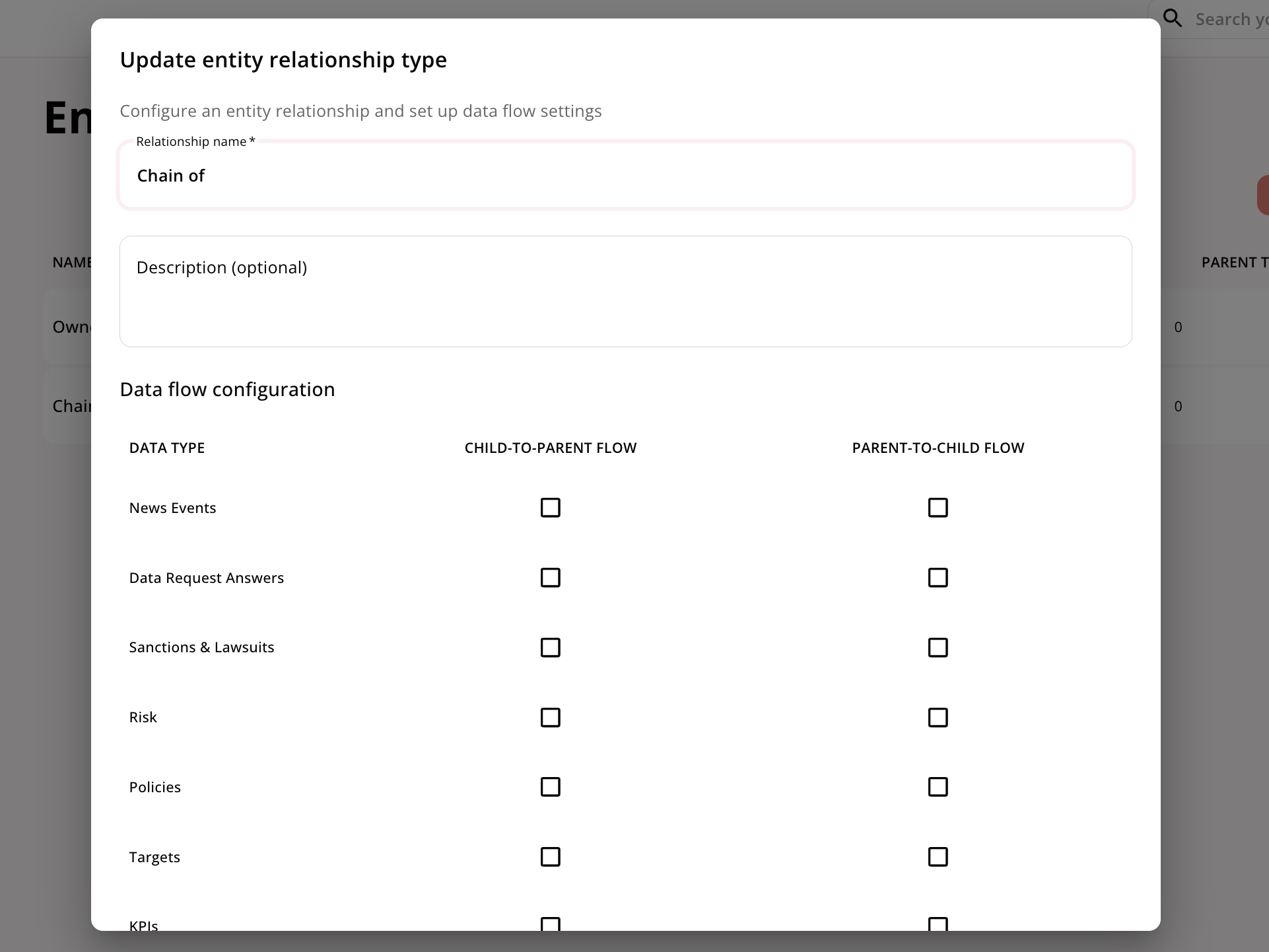Enable parent-to-child flow for Risk
Image resolution: width=1269 pixels, height=952 pixels.
pos(938,718)
